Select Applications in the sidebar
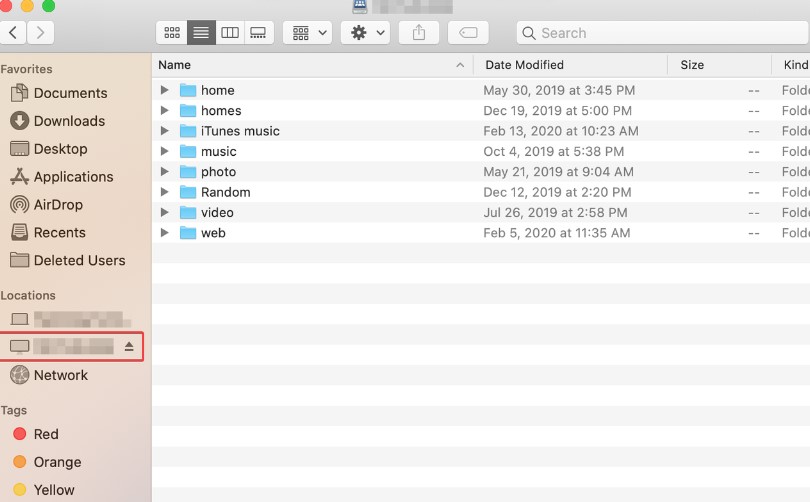Viewport: 810px width, 502px height. pyautogui.click(x=73, y=177)
